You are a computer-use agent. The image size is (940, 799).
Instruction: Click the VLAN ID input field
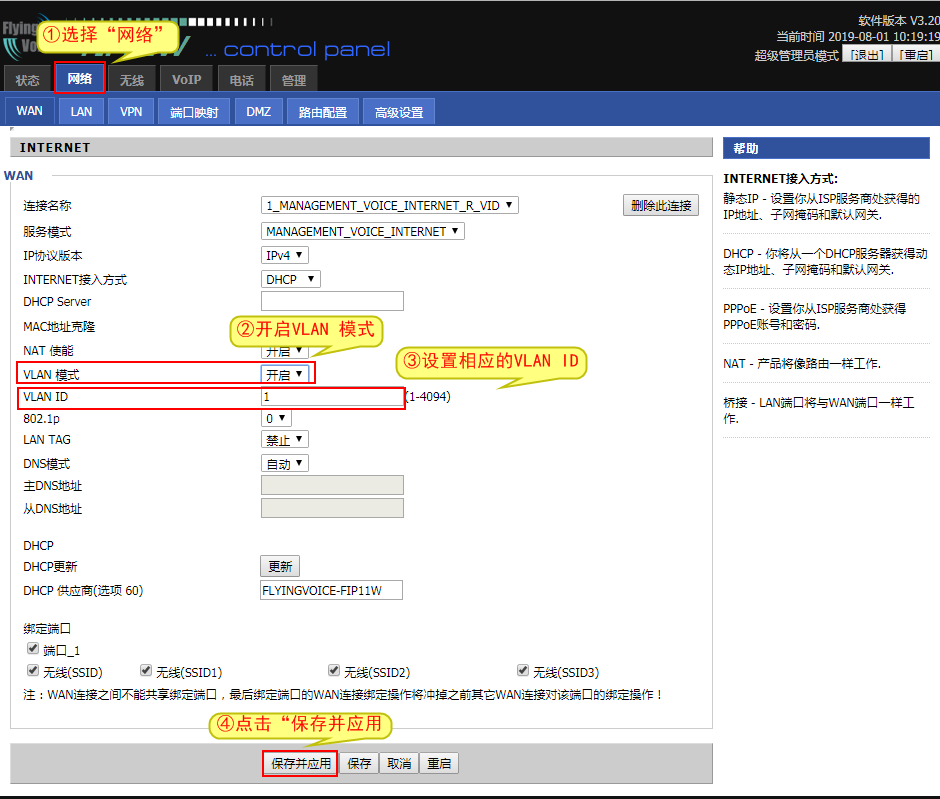[x=332, y=397]
